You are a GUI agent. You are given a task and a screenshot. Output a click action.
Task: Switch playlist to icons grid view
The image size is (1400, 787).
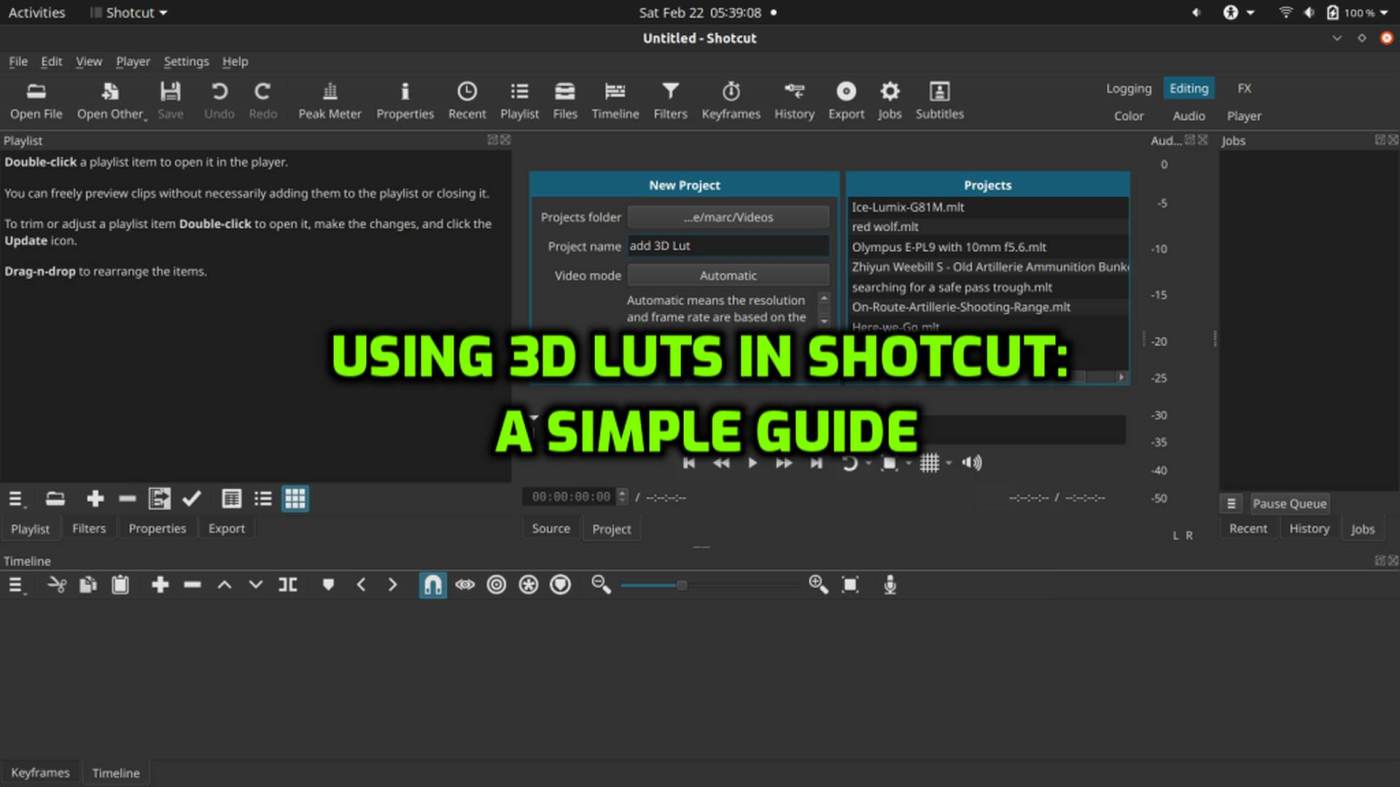(x=295, y=498)
